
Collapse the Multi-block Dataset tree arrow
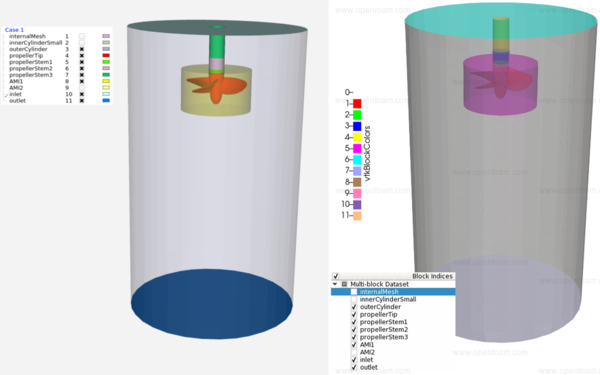335,284
